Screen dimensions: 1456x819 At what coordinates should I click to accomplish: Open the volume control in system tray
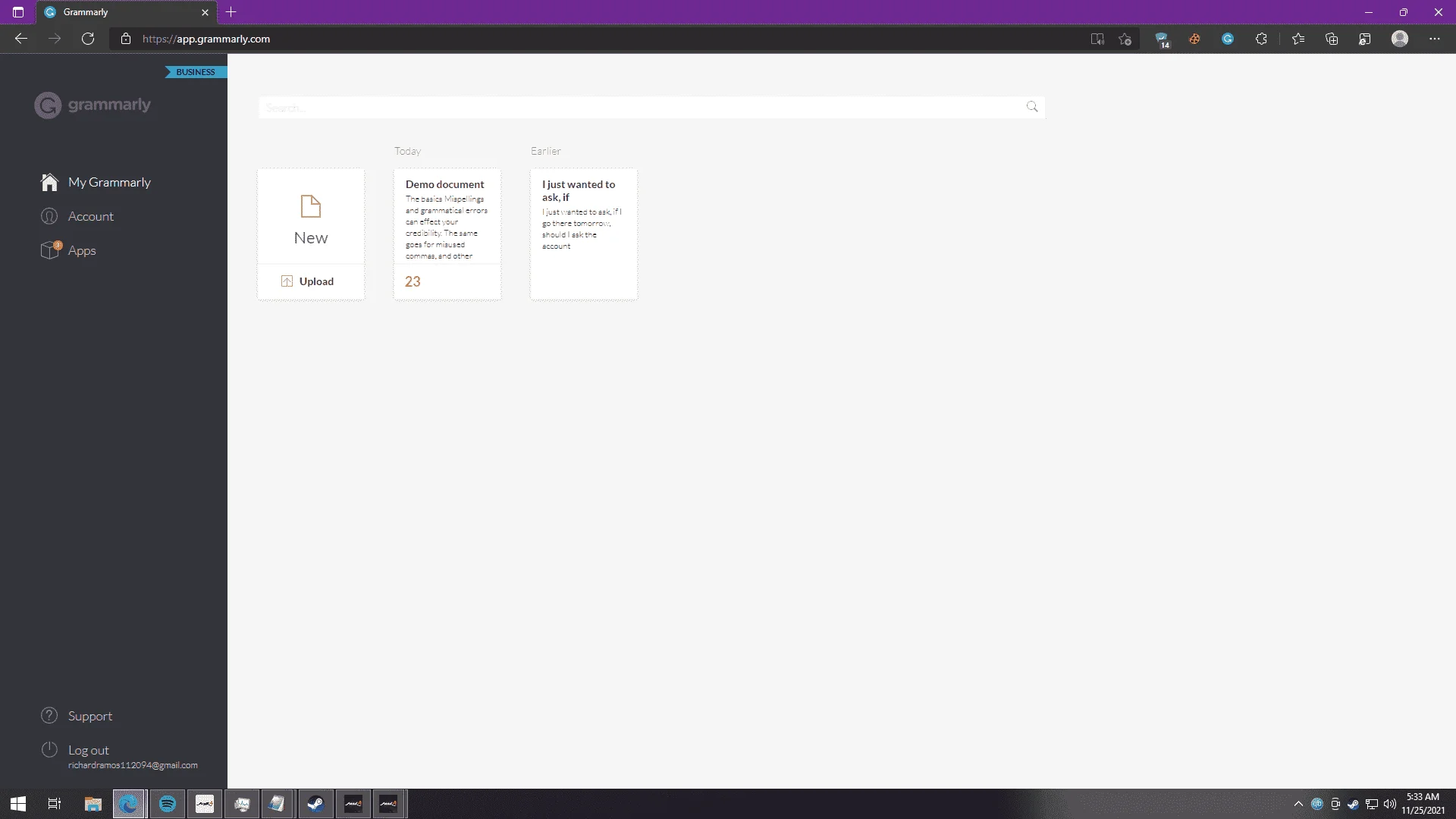[x=1390, y=804]
